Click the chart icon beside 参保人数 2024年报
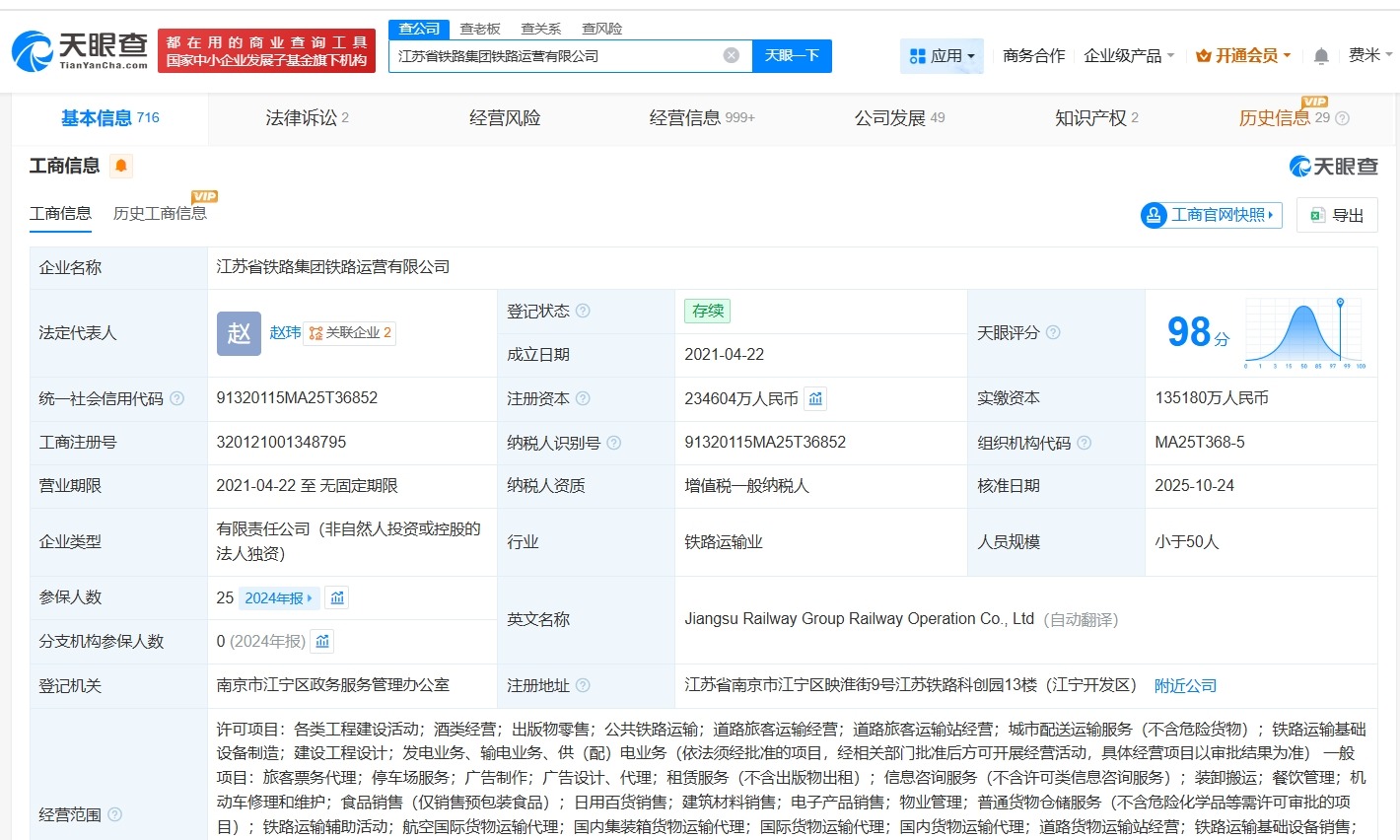Screen dimensions: 1400x840 click(336, 596)
